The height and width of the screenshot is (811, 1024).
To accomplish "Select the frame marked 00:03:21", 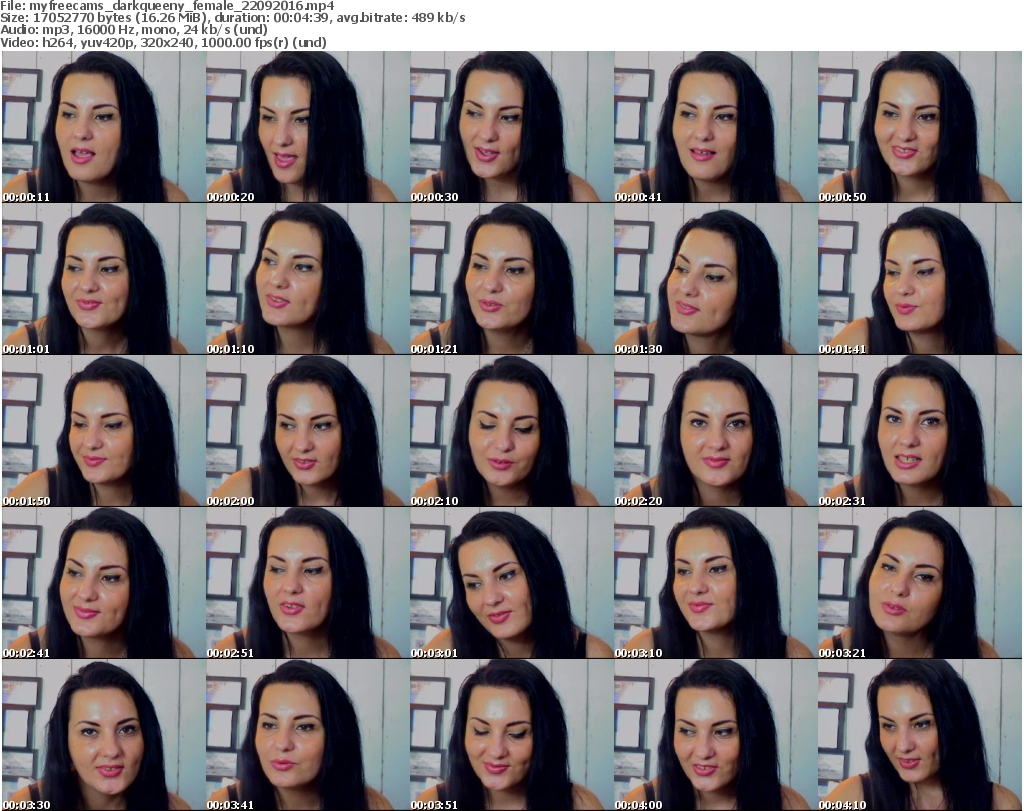I will point(919,583).
